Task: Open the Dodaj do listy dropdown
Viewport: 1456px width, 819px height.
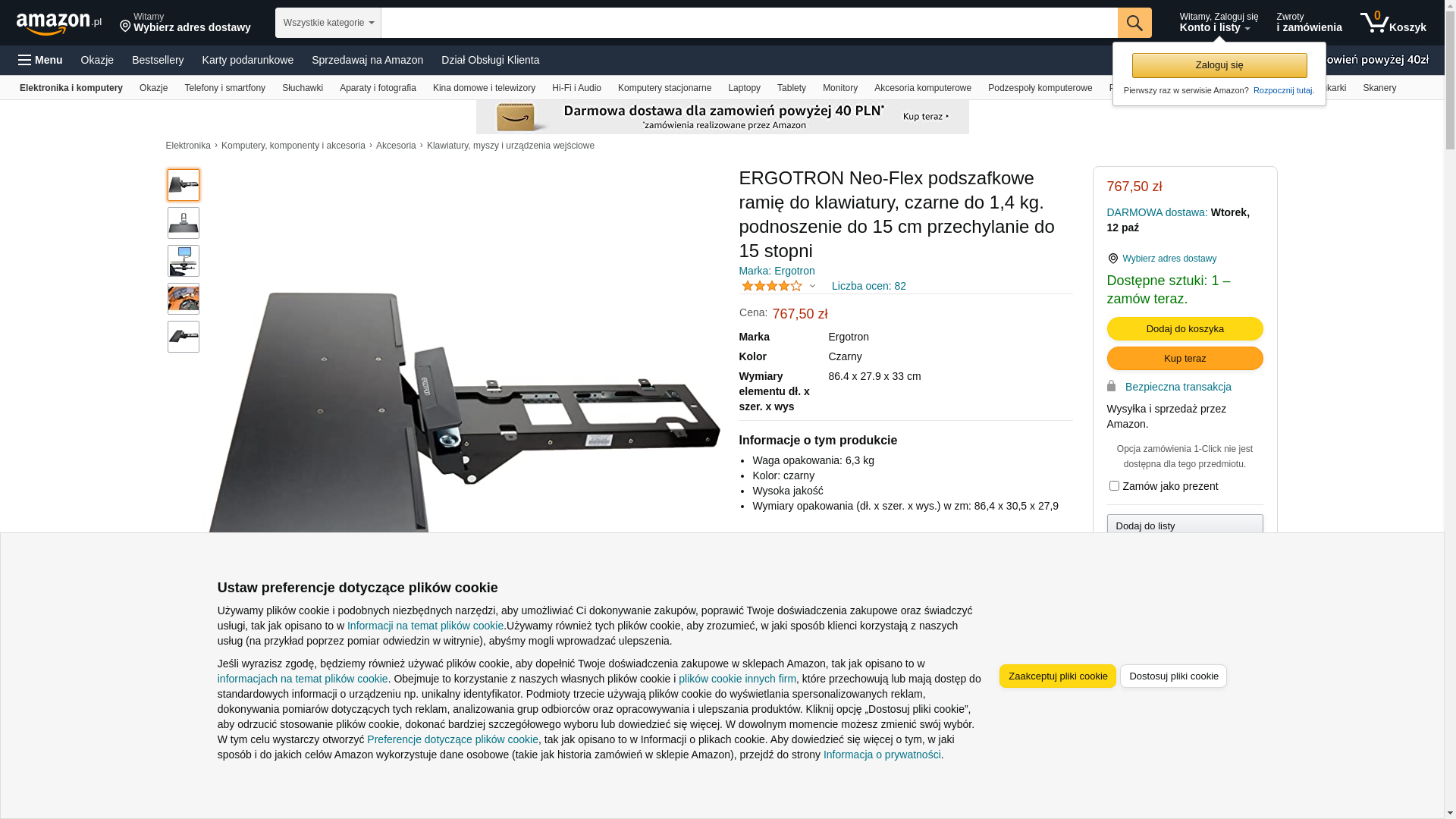Action: [x=1185, y=526]
